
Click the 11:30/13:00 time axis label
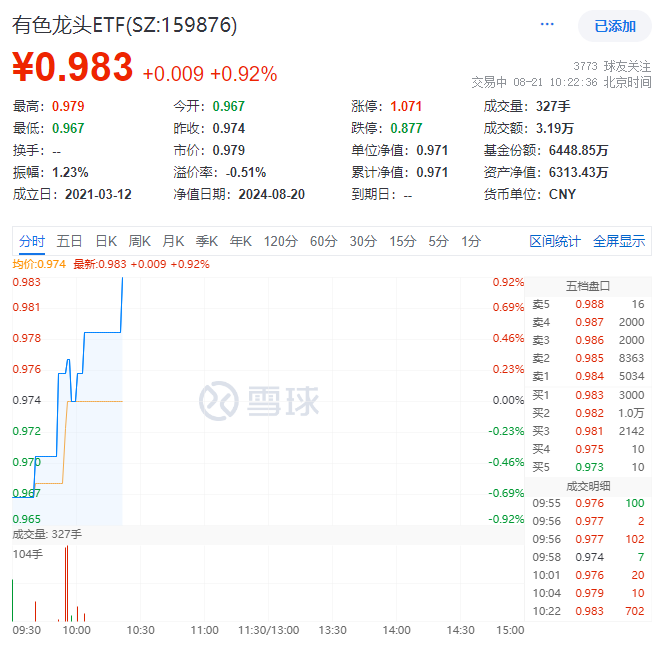pyautogui.click(x=268, y=631)
